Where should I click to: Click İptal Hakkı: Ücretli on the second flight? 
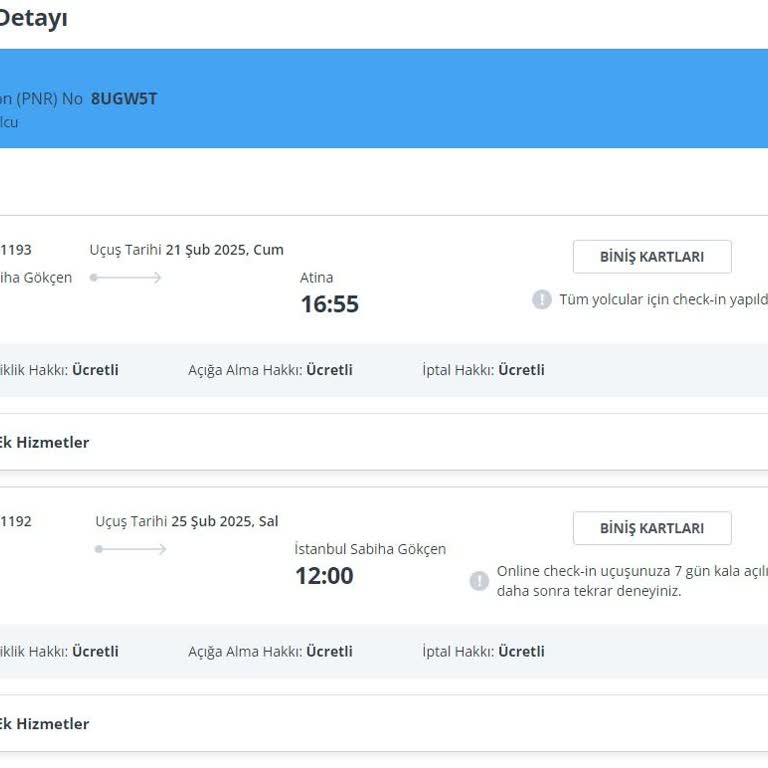(x=483, y=651)
